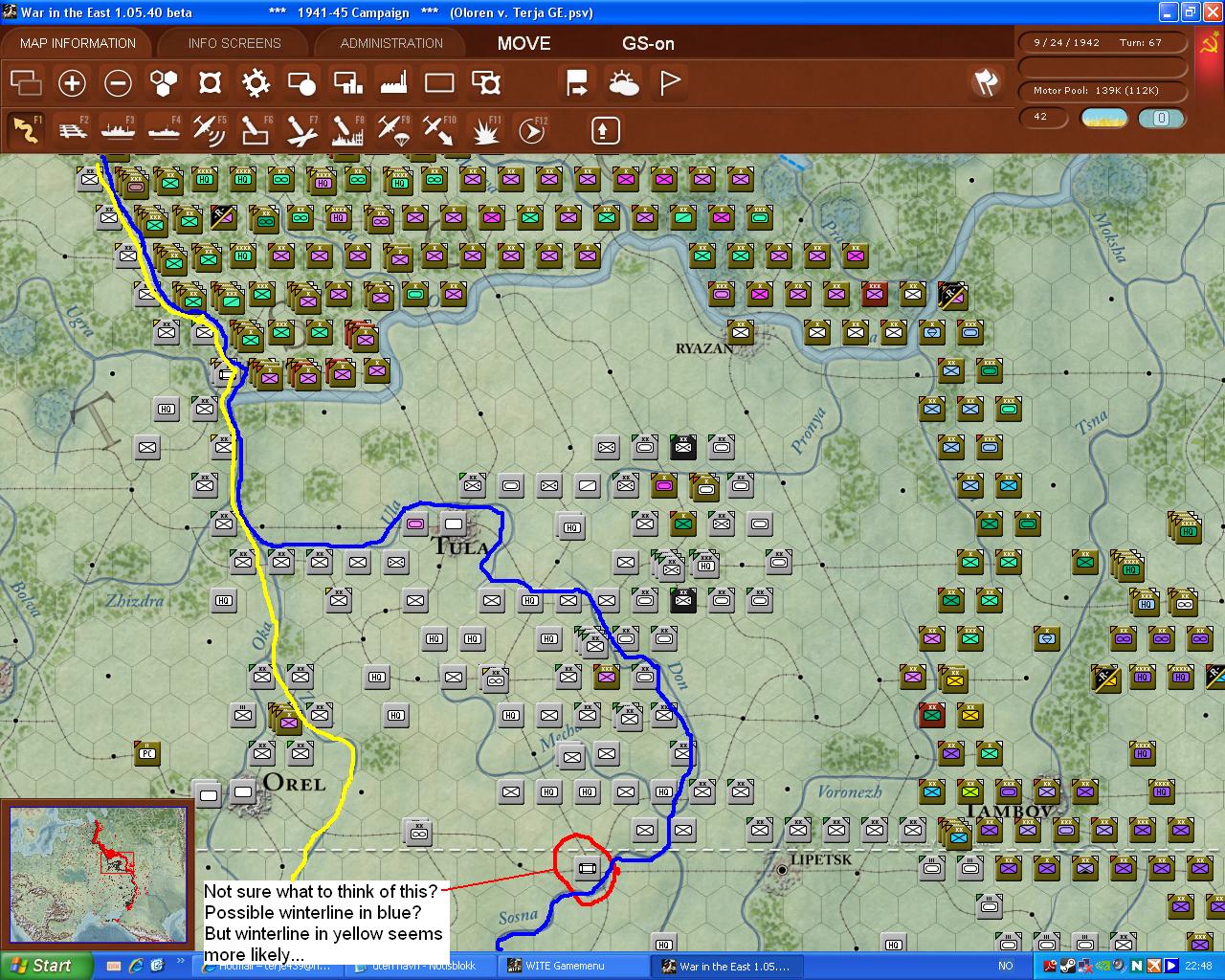Select the F8 bomb city mode
This screenshot has height=980, width=1225.
(x=347, y=129)
